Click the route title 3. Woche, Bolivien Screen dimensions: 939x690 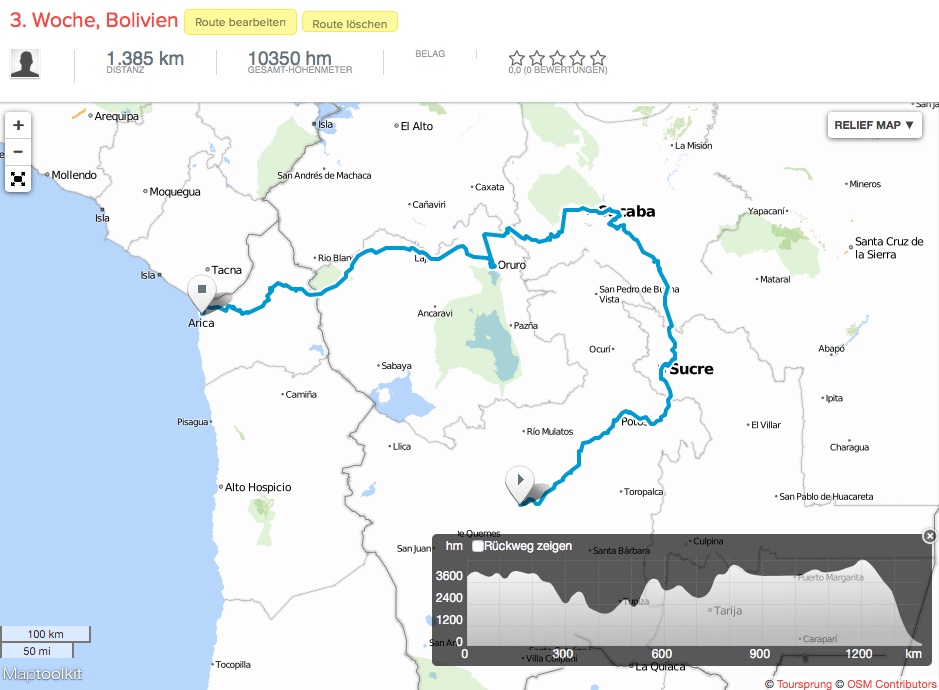(94, 21)
